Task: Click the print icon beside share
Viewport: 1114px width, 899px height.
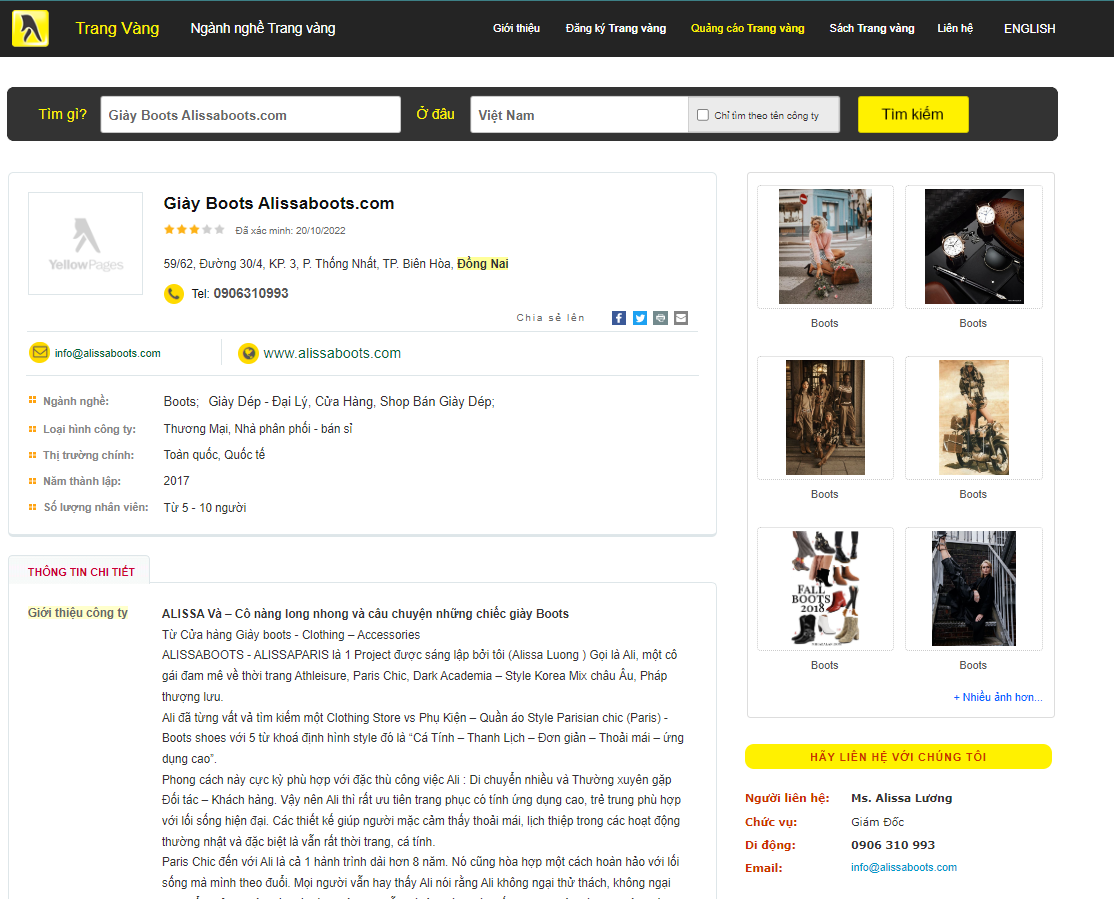Action: 660,318
